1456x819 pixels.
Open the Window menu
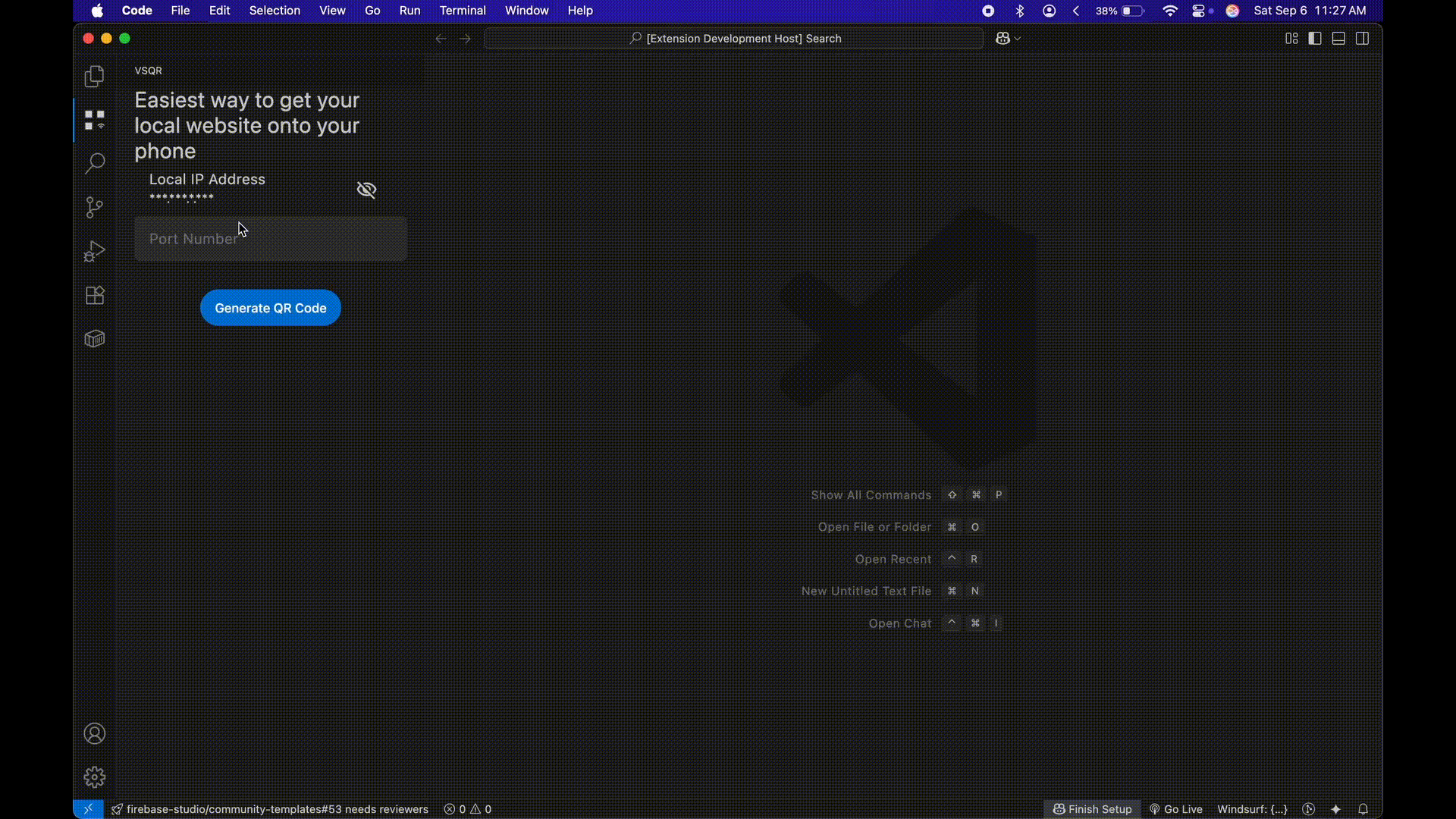[526, 11]
